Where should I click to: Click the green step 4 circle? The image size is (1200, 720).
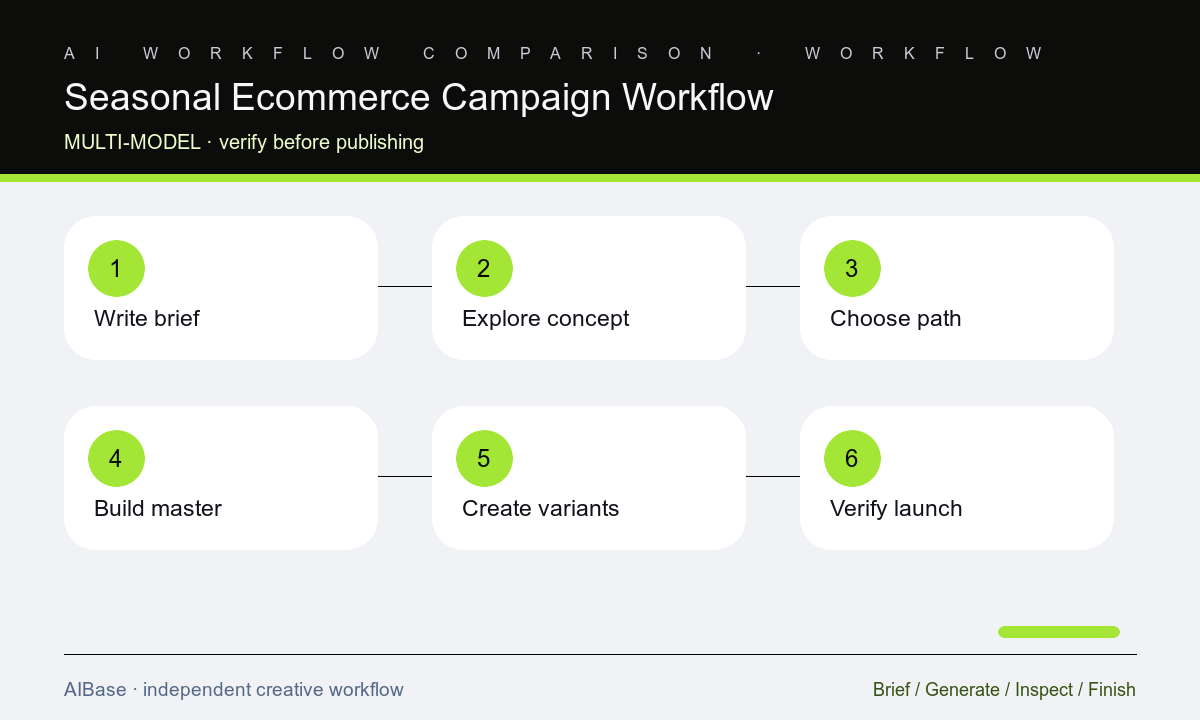point(116,458)
